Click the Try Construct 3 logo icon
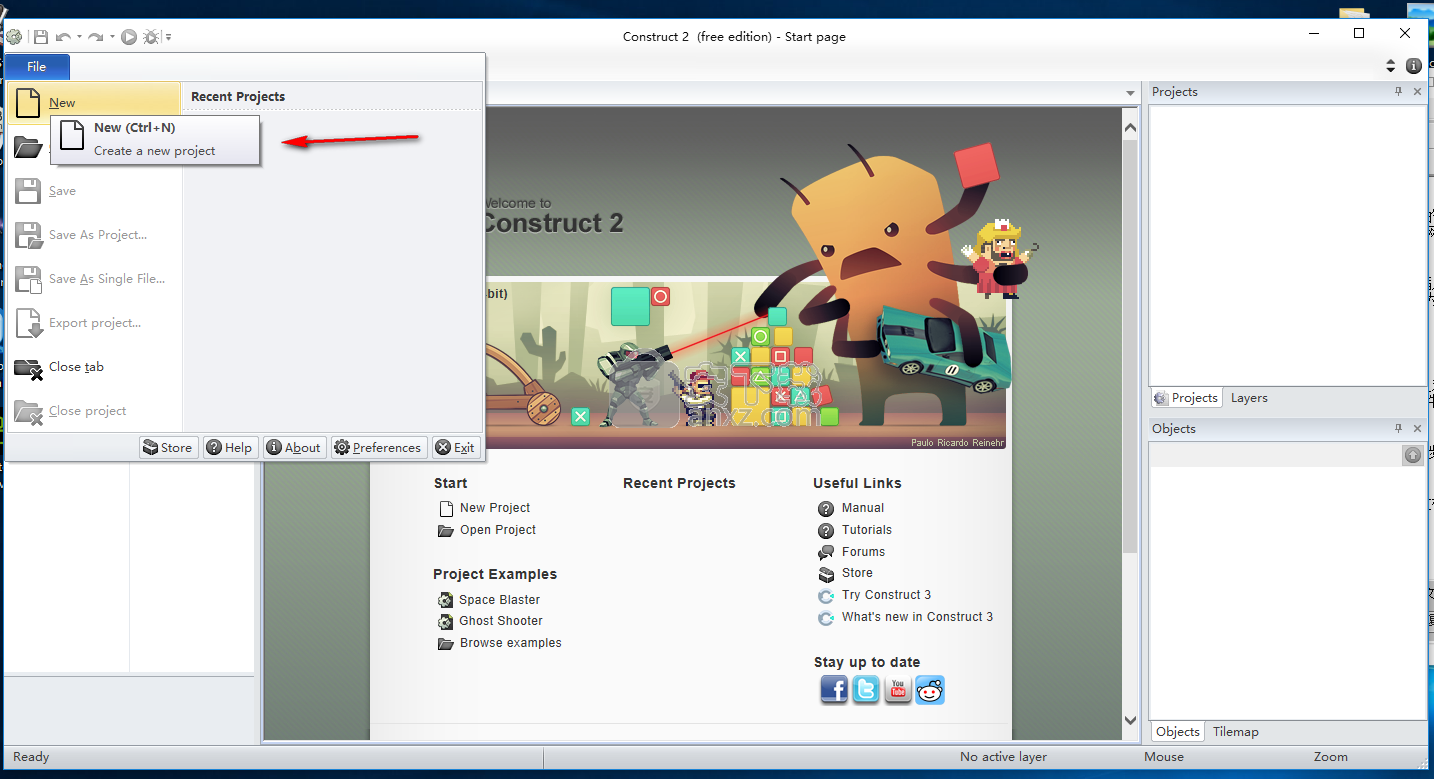Screen dimensions: 1434x779 [x=826, y=596]
